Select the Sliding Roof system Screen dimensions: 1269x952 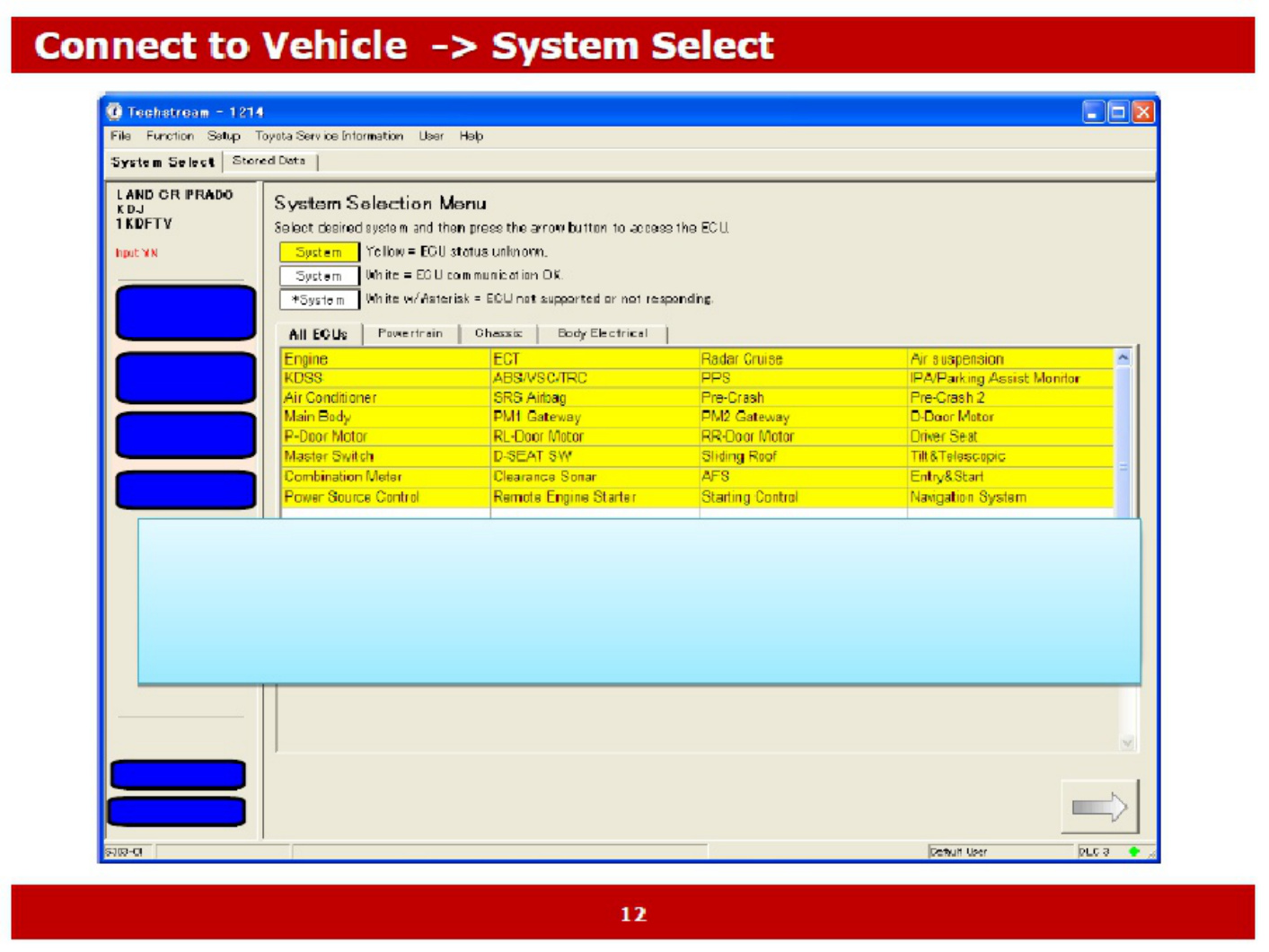(x=803, y=456)
